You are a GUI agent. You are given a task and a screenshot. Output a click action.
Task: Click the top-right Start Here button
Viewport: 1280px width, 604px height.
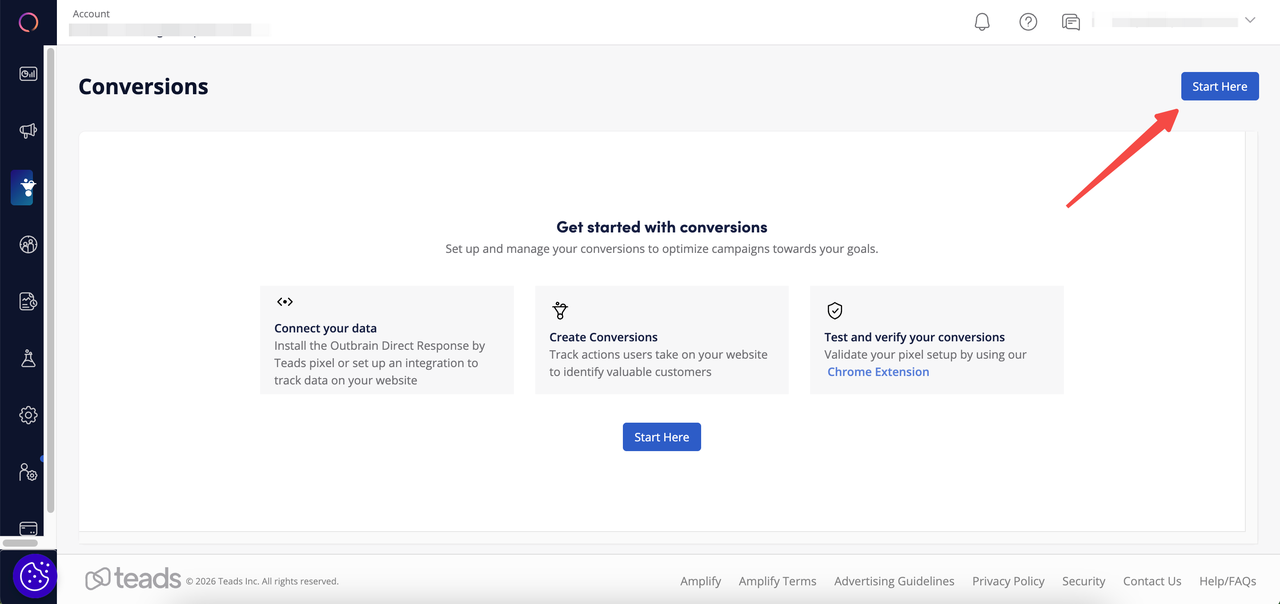(x=1219, y=87)
